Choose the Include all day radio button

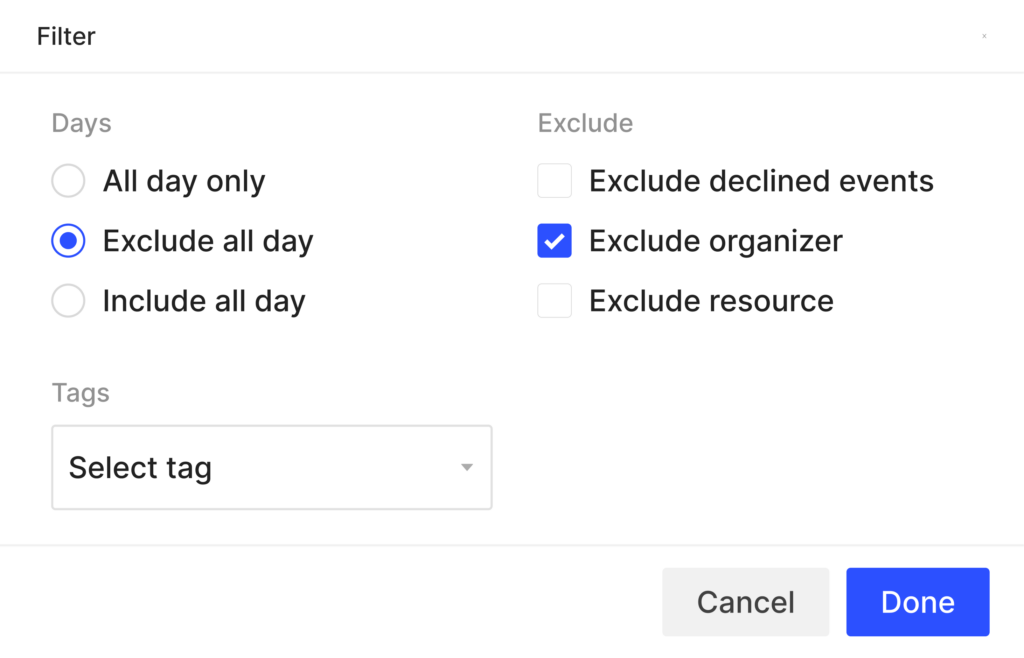68,301
